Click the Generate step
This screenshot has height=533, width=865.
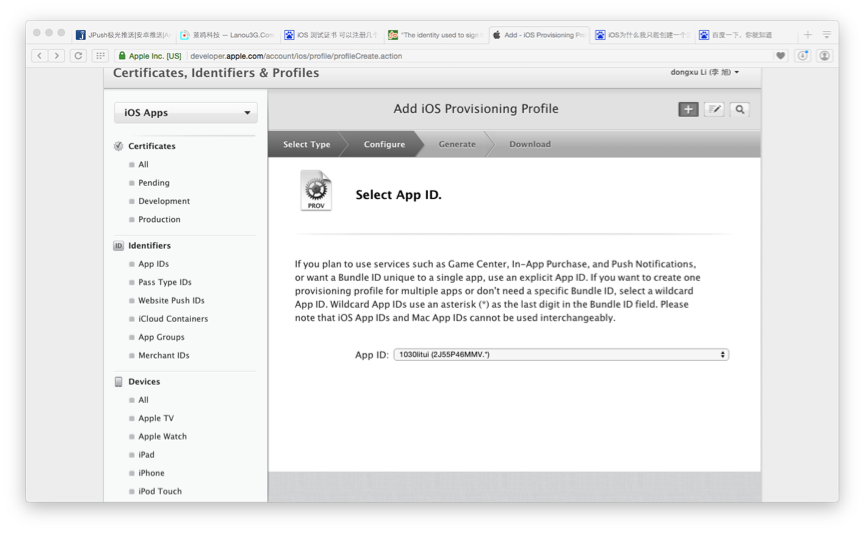tap(457, 144)
